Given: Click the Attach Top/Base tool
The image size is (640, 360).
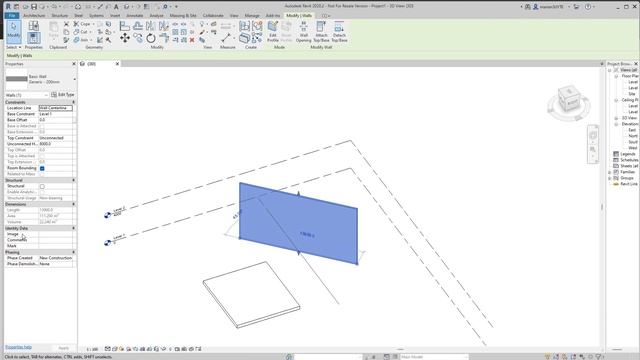Looking at the screenshot, I should (x=321, y=32).
